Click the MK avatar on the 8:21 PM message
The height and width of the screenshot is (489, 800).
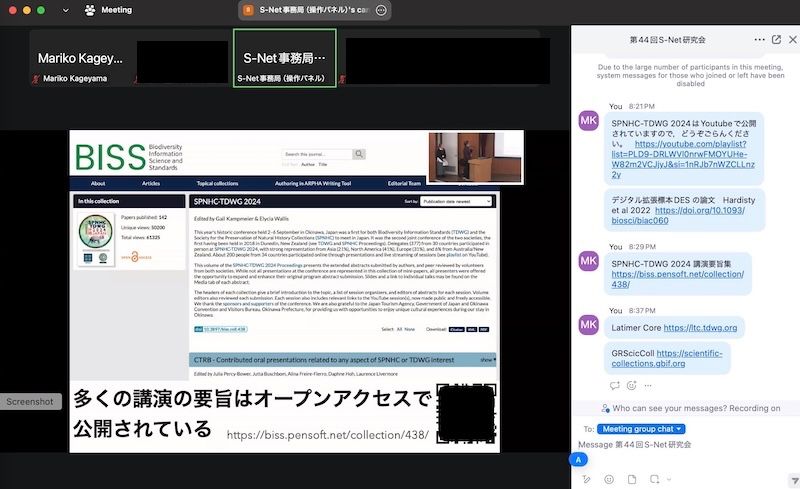[588, 121]
